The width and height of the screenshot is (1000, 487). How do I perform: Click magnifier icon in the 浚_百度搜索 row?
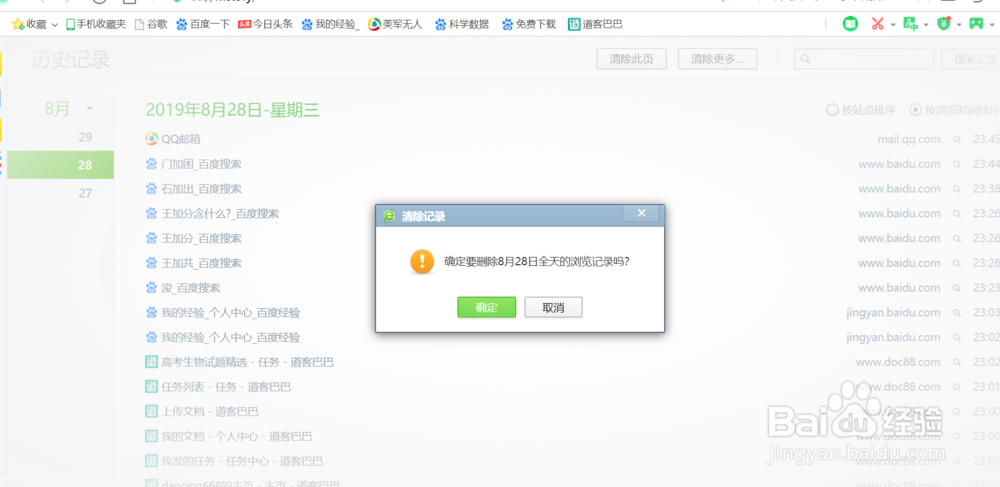pos(957,287)
